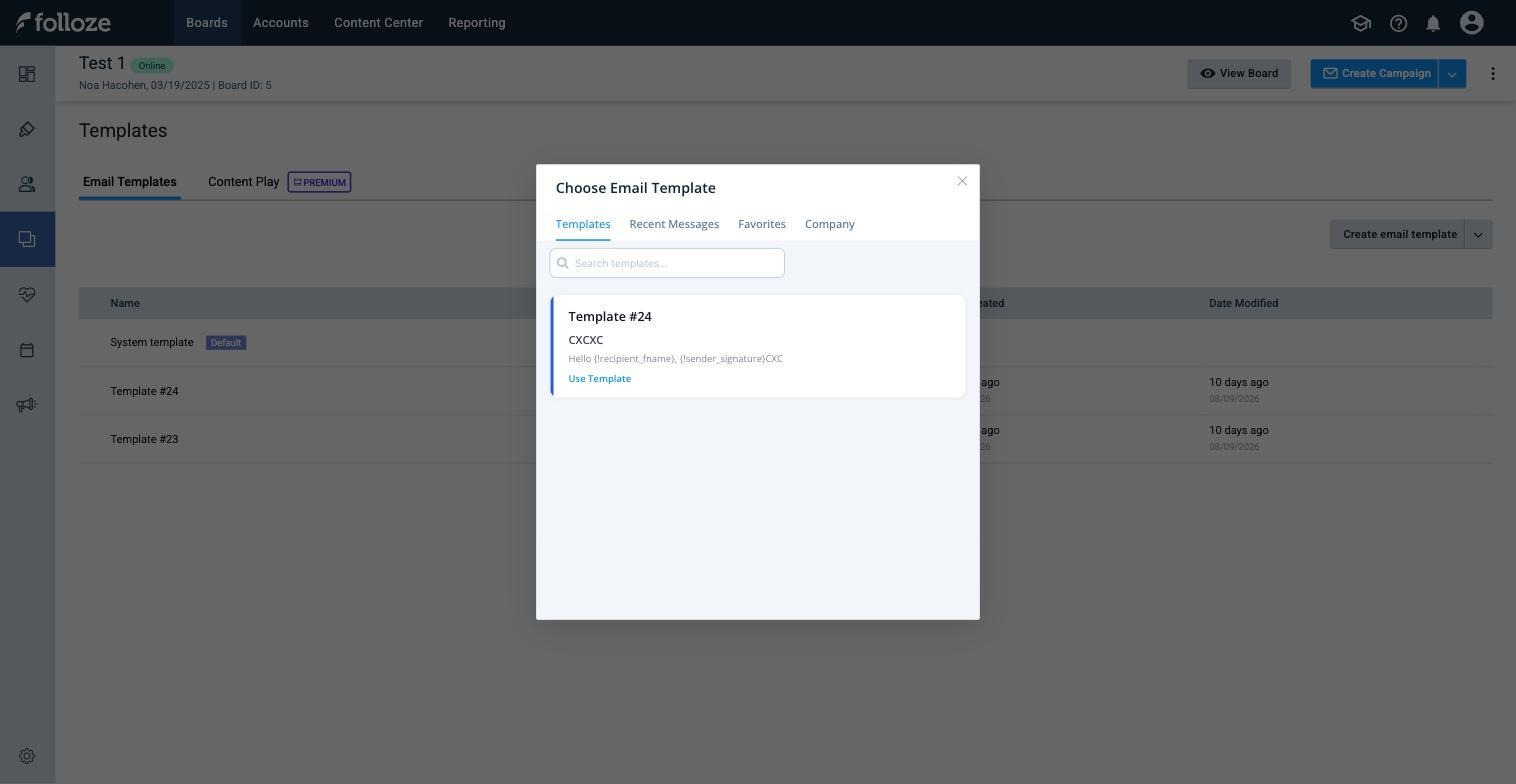Close the Choose Email Template dialog

[962, 181]
